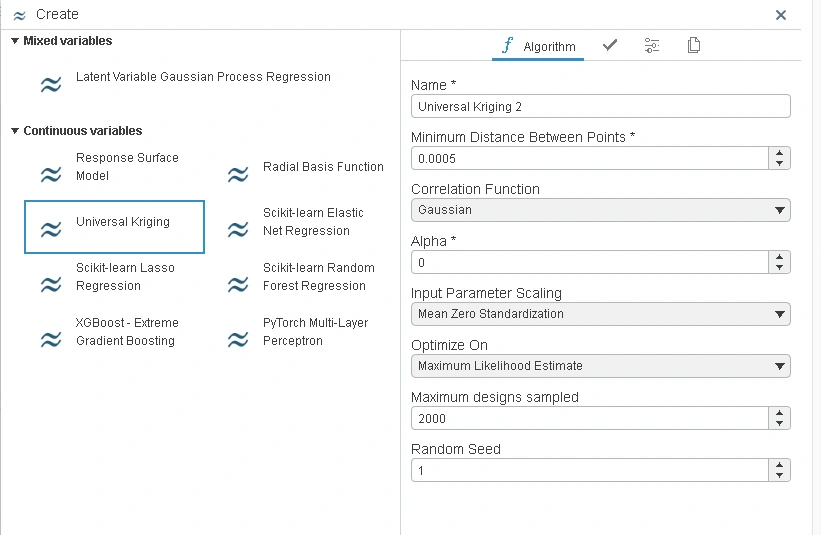Open the Correlation Function dropdown
821x535 pixels.
pyautogui.click(x=600, y=210)
